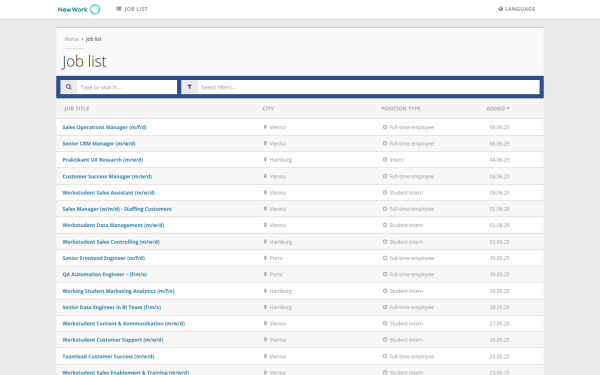Click Vienna in Customer Success Manager row

pos(277,176)
